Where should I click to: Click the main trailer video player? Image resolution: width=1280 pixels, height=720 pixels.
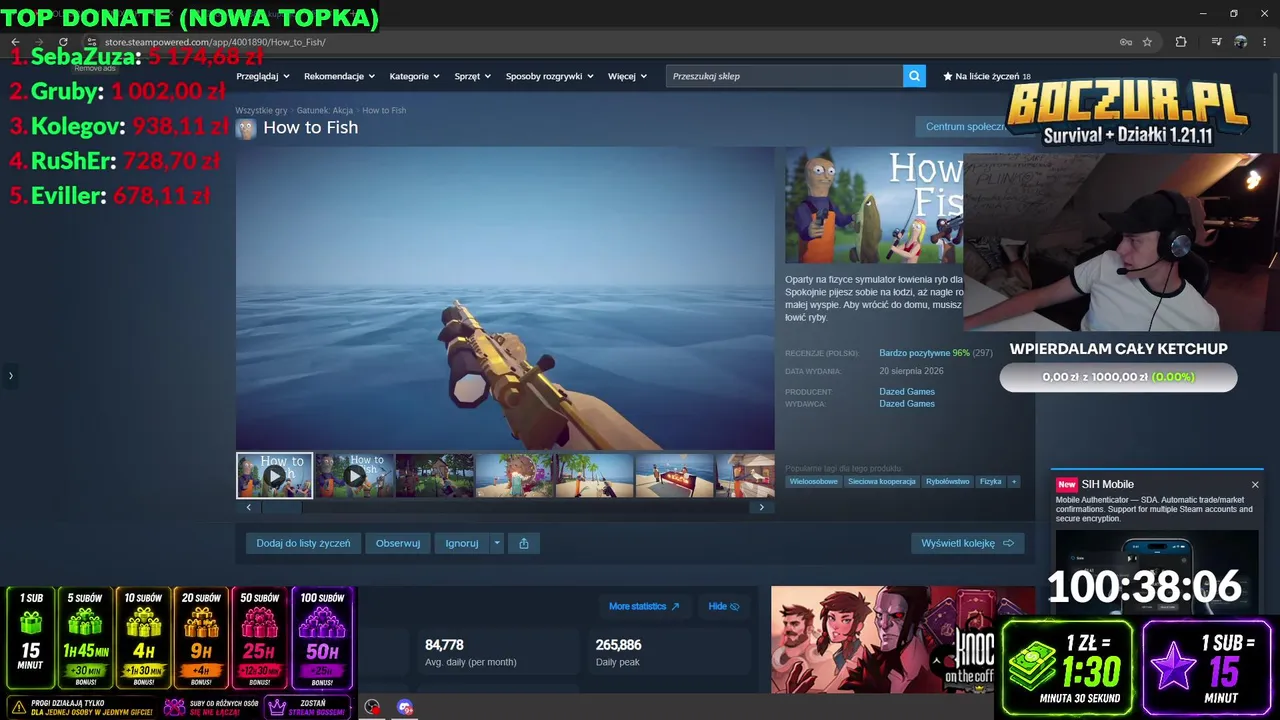[x=505, y=298]
